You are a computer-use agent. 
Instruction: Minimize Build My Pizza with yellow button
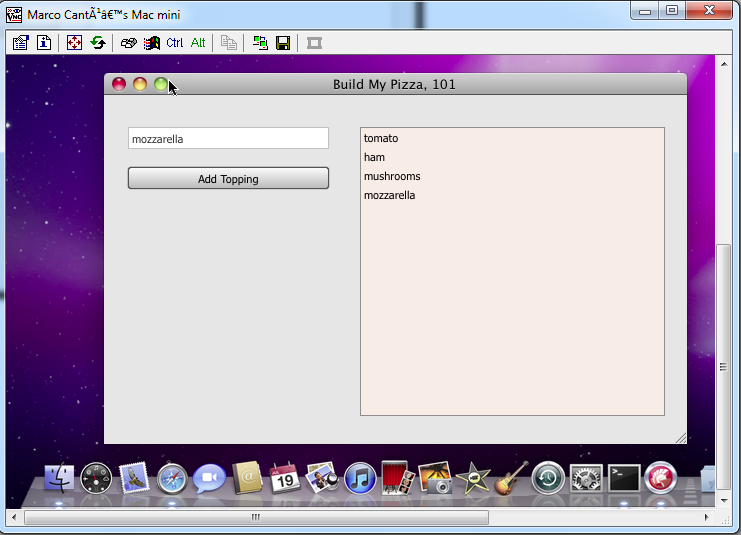140,84
